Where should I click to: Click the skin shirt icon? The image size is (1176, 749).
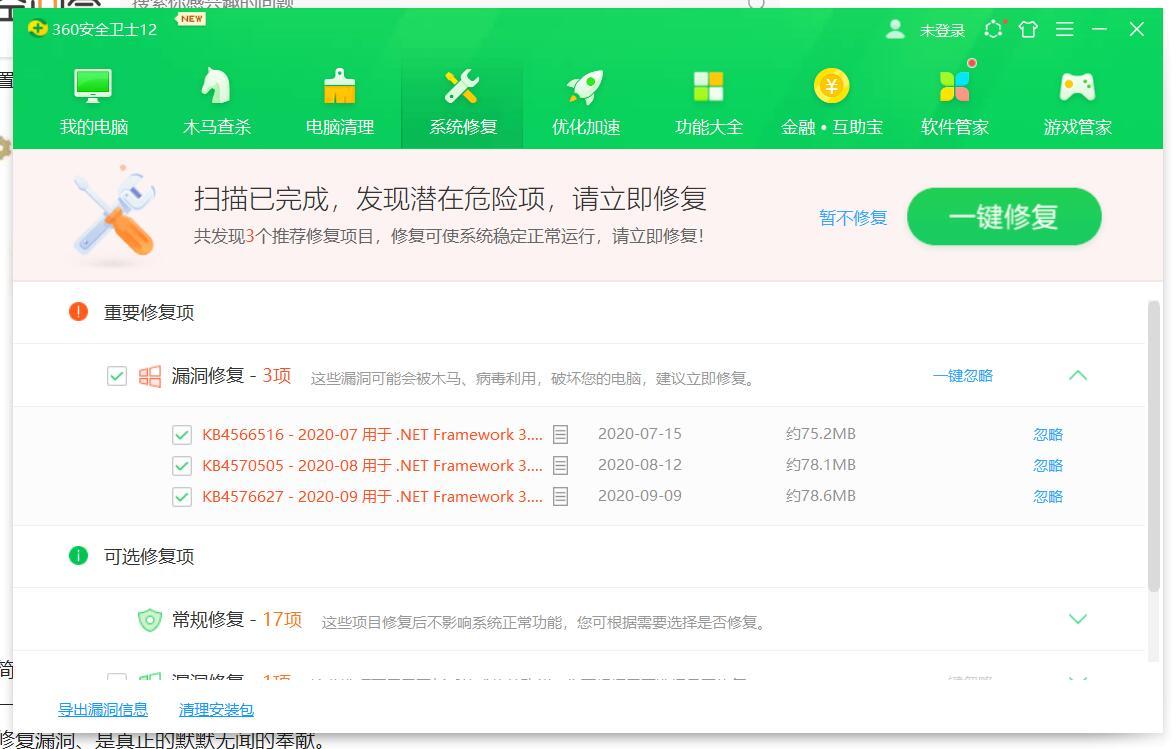pyautogui.click(x=1028, y=29)
